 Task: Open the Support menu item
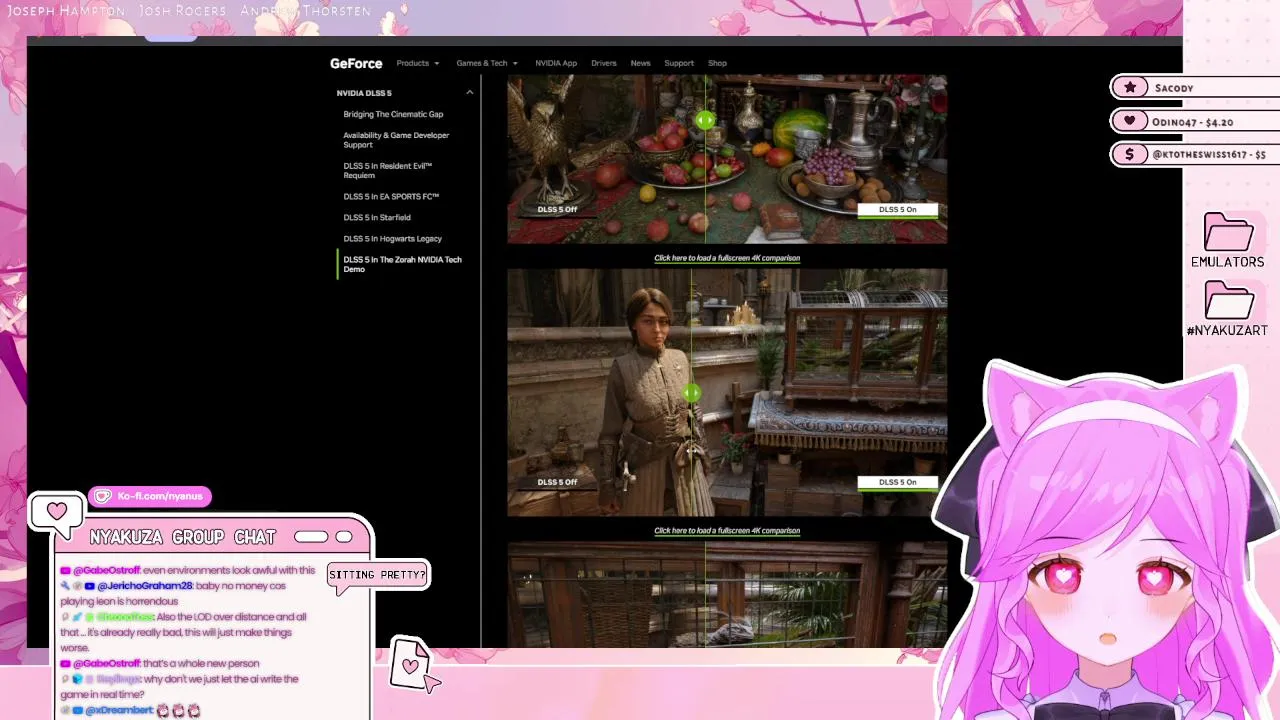[679, 63]
